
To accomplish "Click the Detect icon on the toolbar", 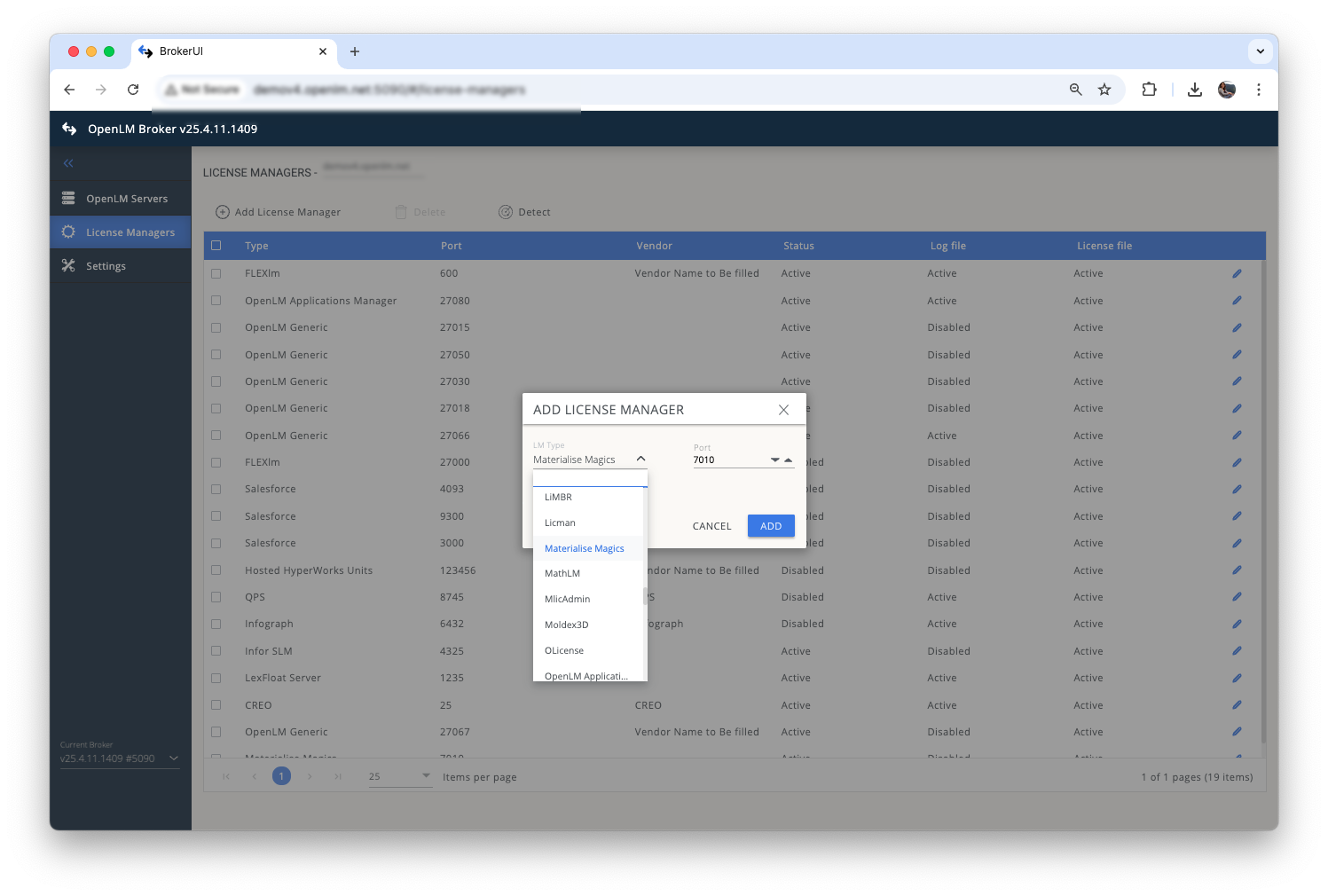I will click(x=506, y=212).
